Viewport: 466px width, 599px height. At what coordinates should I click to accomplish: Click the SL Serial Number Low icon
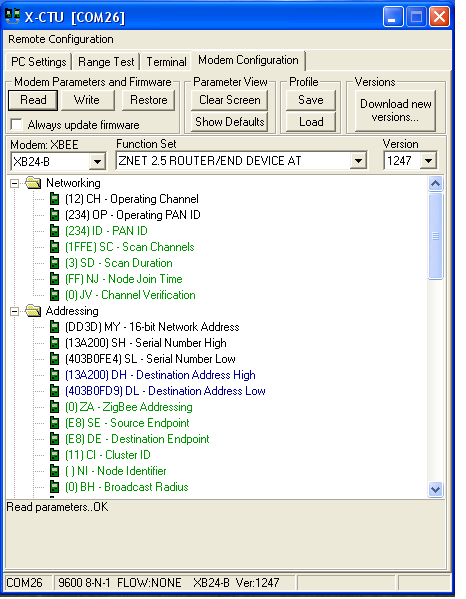pos(55,359)
